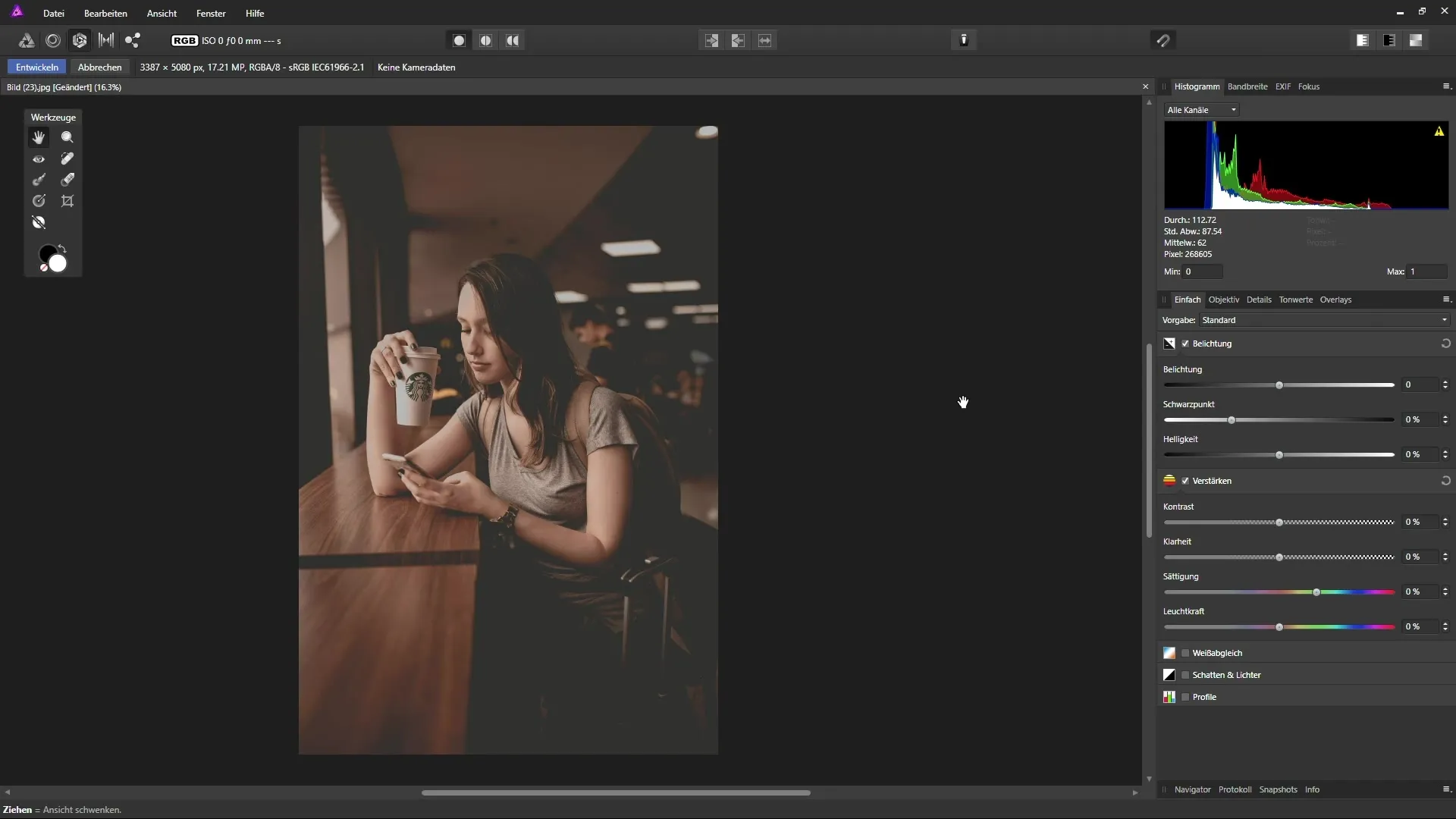This screenshot has height=819, width=1456.
Task: Open the Export Persona icon
Action: tap(133, 41)
